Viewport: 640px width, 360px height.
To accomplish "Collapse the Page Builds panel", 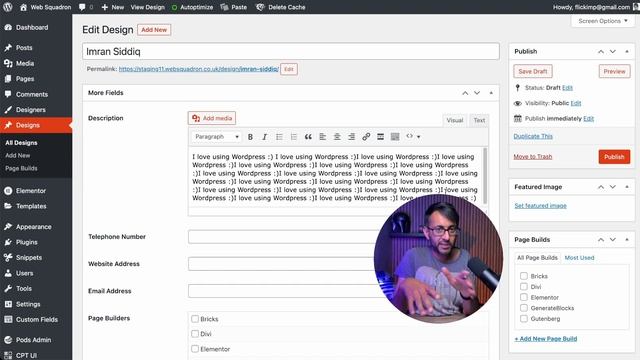I will (x=627, y=240).
